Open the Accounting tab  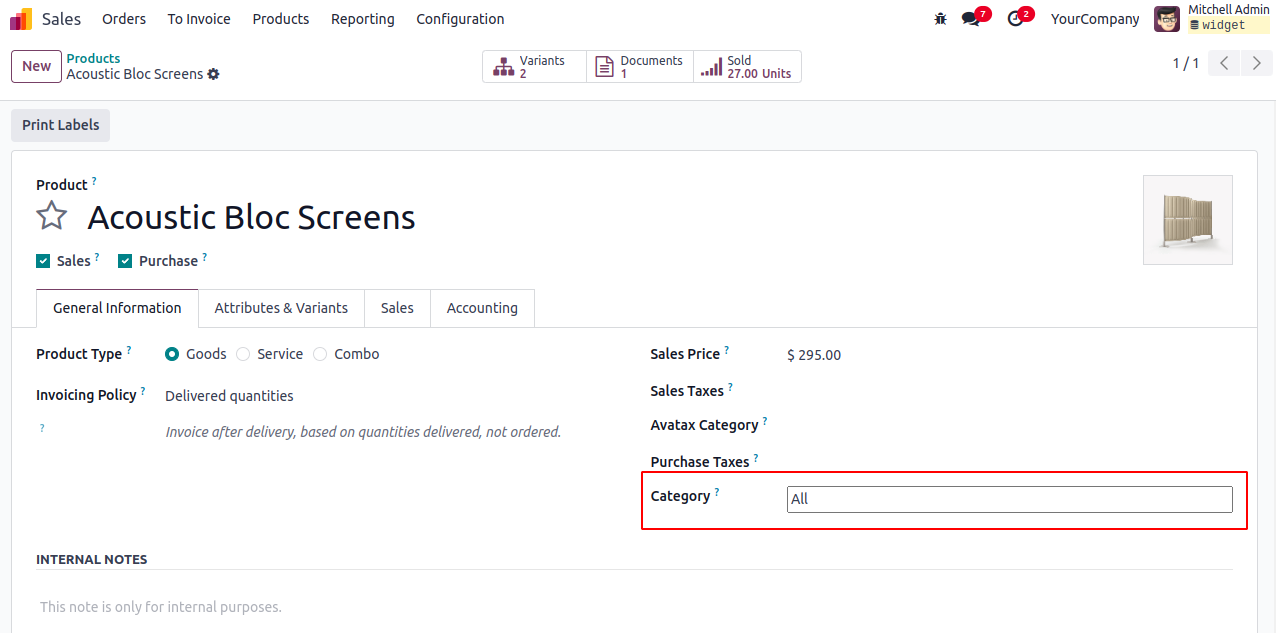482,308
